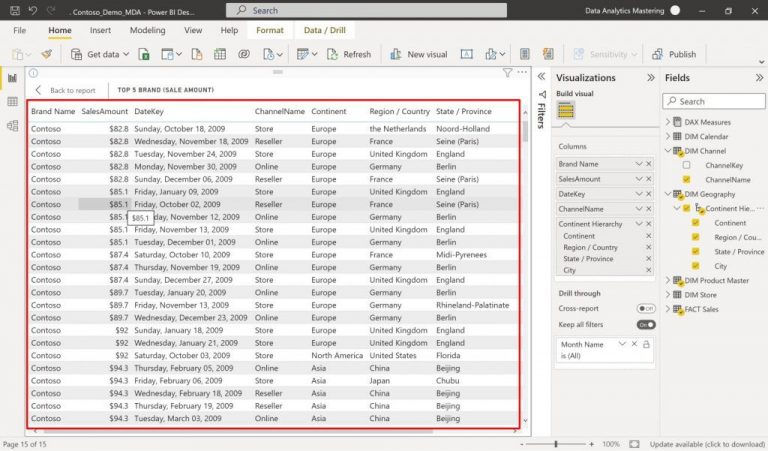This screenshot has height=451, width=768.
Task: Uncheck State / Province field checkbox
Action: pos(696,252)
